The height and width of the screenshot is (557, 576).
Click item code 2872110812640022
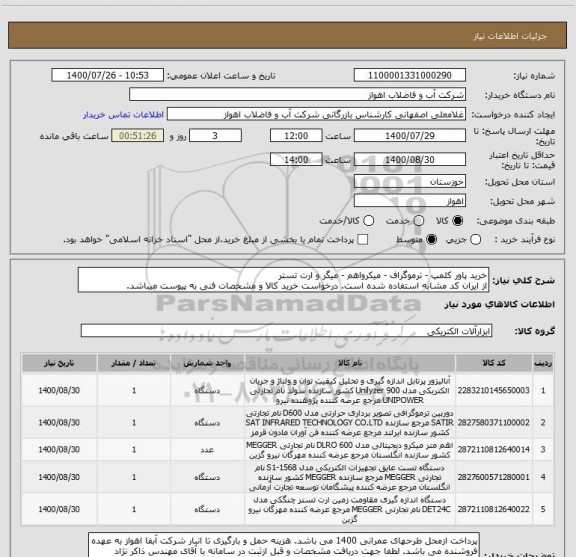[x=493, y=509]
